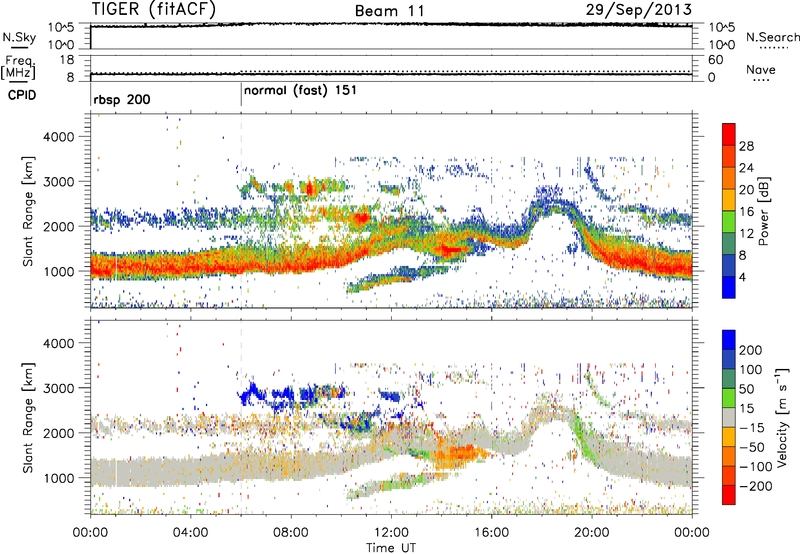The width and height of the screenshot is (800, 554).
Task: Click the '18' frequency axis tick label
Action: 67,60
